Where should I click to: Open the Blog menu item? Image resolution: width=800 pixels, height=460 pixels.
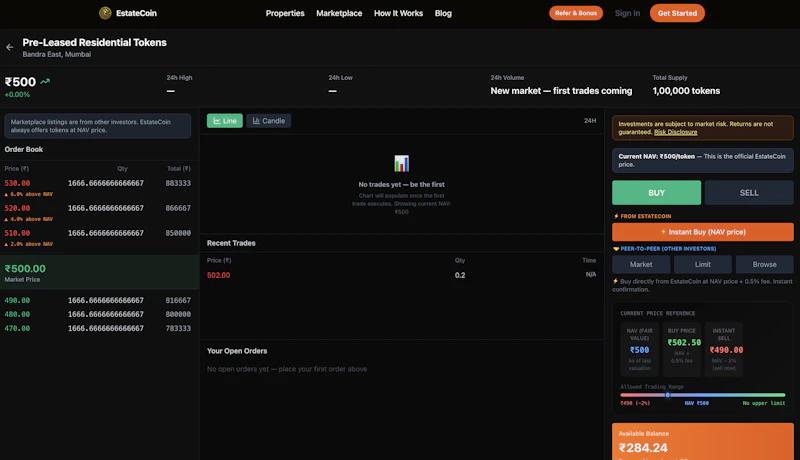443,13
